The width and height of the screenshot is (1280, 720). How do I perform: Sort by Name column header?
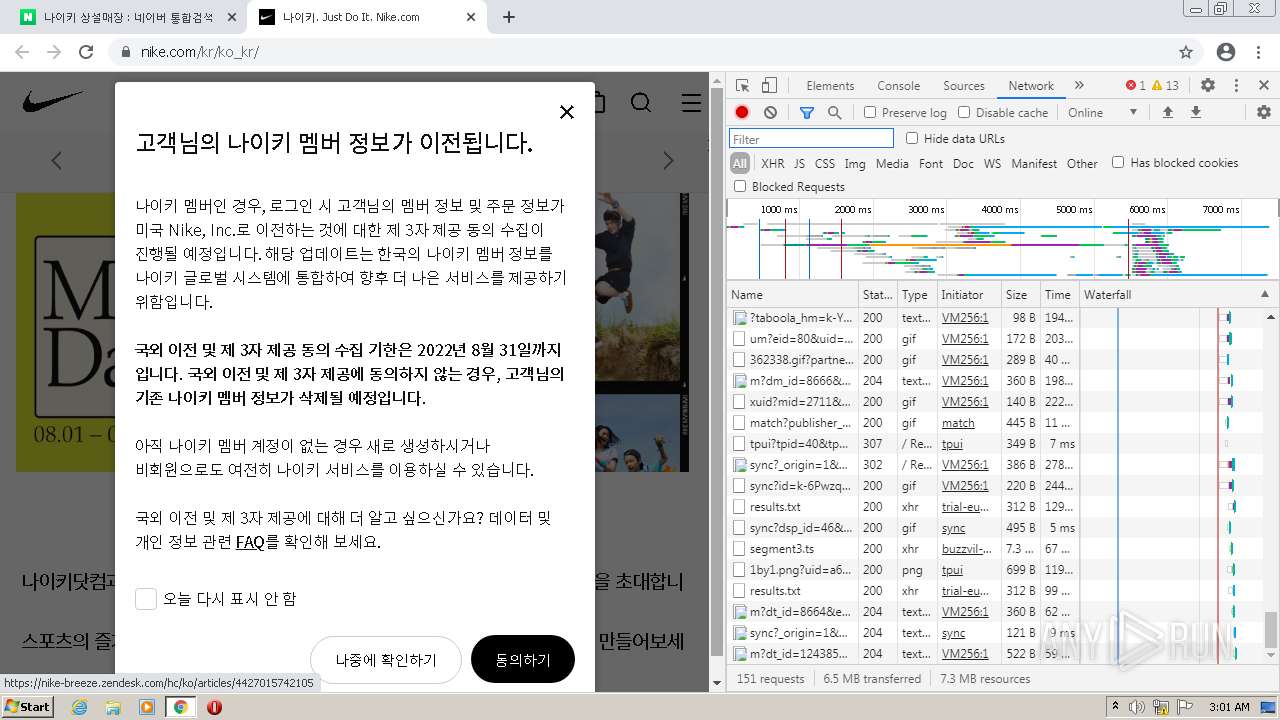click(792, 295)
